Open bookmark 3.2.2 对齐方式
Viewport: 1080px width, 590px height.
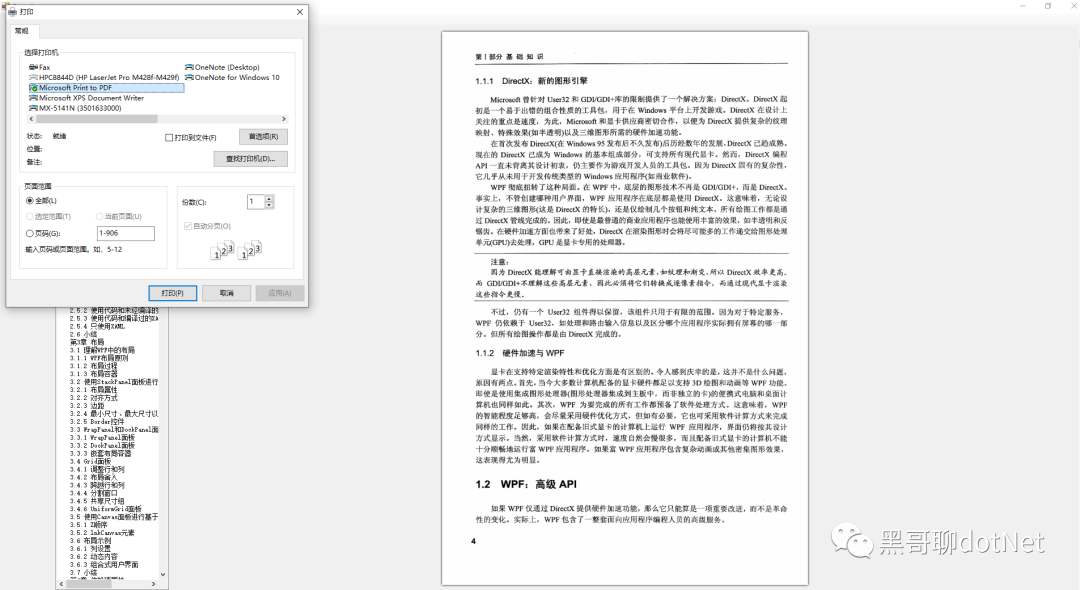pyautogui.click(x=94, y=398)
